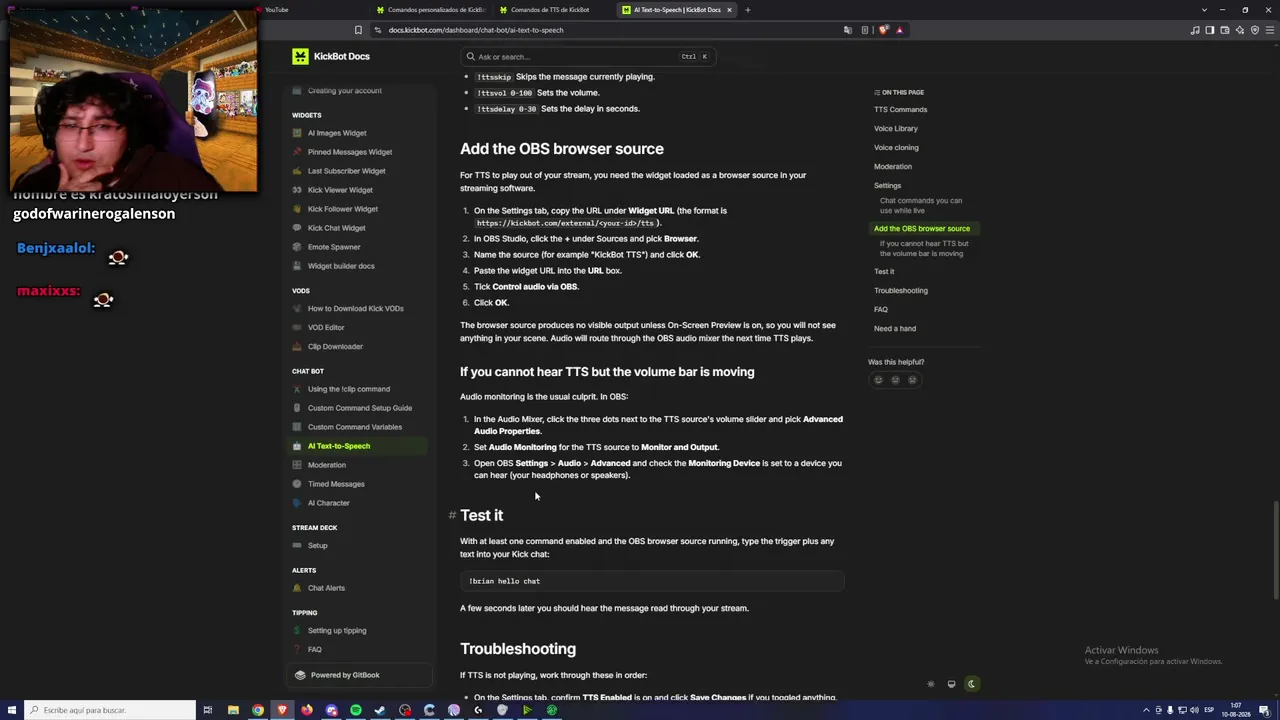Image resolution: width=1280 pixels, height=720 pixels.
Task: Switch to Comandos personalizados de KickBot tab
Action: (430, 10)
